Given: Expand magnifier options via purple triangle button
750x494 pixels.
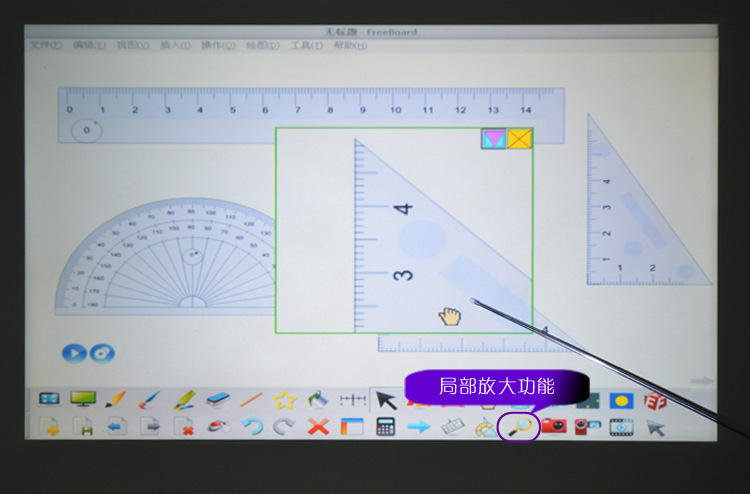Looking at the screenshot, I should [493, 139].
